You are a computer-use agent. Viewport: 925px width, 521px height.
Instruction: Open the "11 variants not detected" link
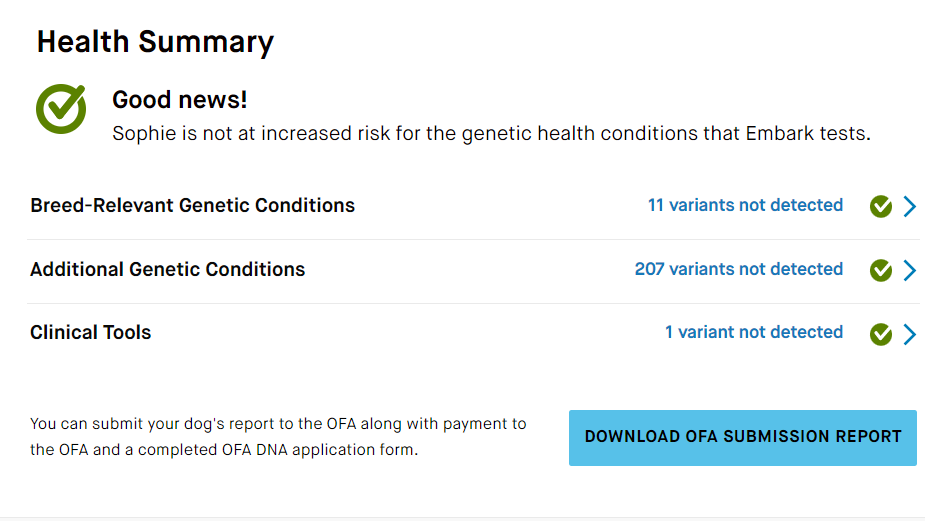pyautogui.click(x=745, y=205)
